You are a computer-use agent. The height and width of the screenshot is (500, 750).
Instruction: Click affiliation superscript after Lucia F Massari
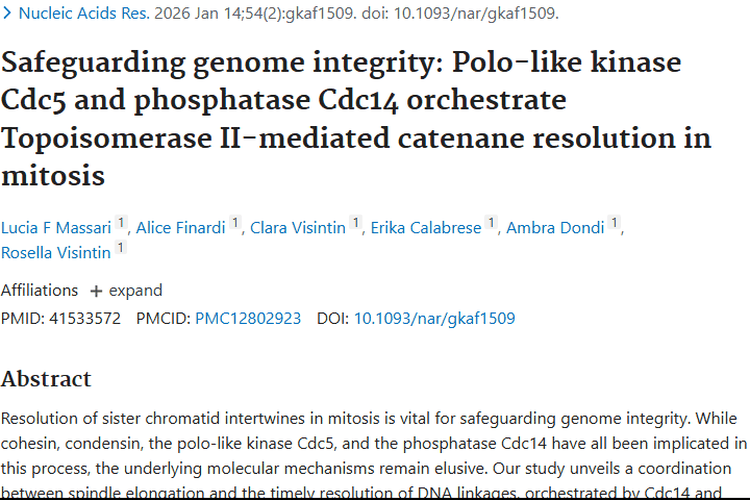coord(121,224)
